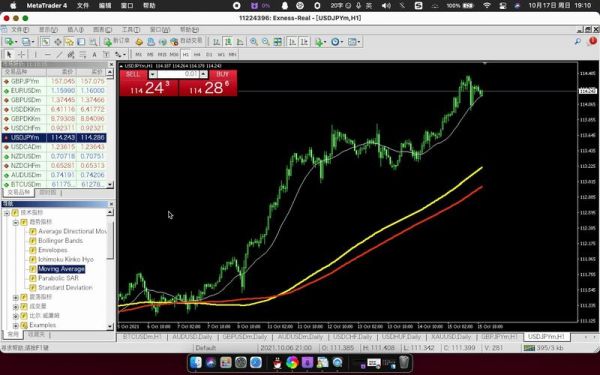Select the crosshair tool
The height and width of the screenshot is (375, 600).
(21, 54)
